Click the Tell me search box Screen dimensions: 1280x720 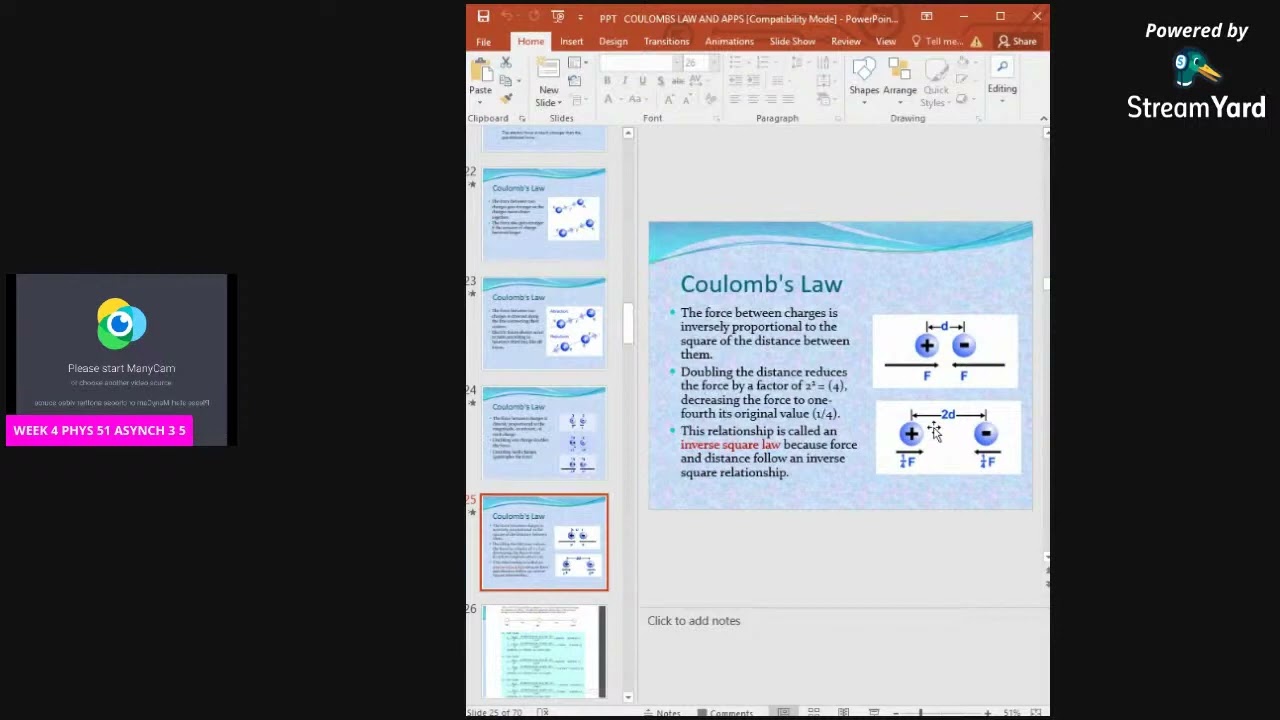pos(937,41)
